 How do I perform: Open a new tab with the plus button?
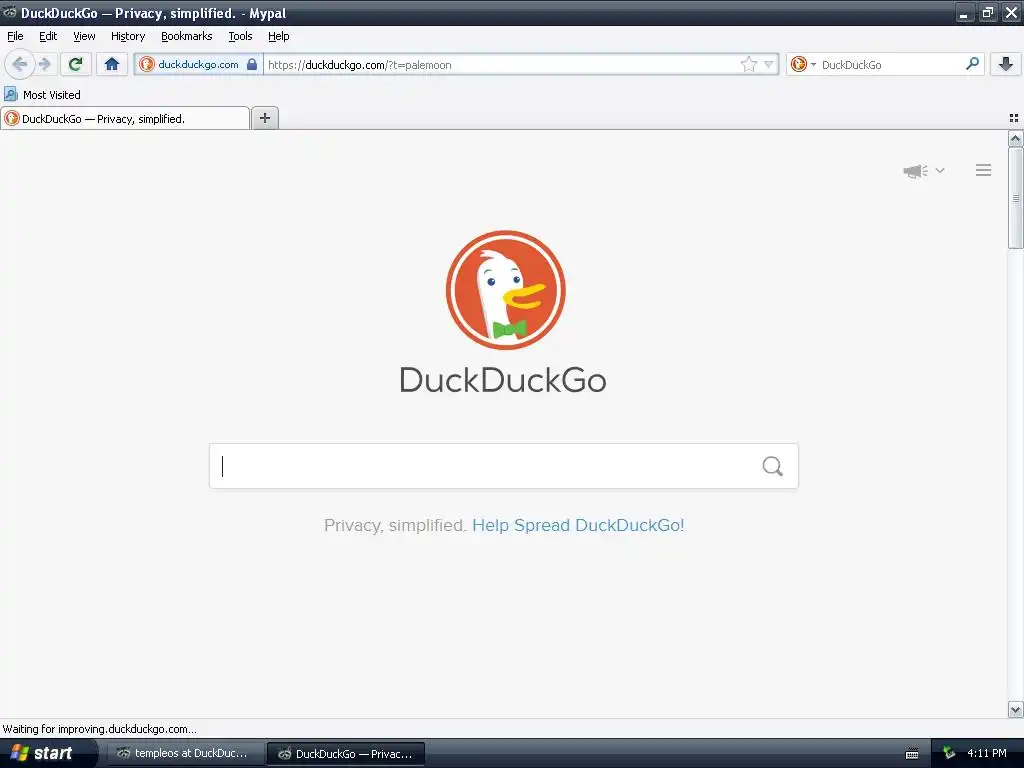point(264,118)
